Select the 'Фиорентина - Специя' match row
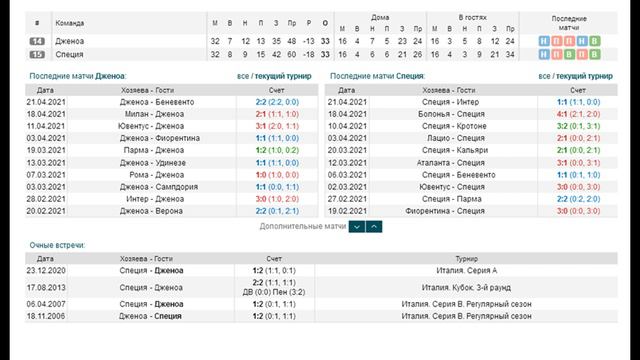Image resolution: width=640 pixels, height=360 pixels. coord(471,211)
